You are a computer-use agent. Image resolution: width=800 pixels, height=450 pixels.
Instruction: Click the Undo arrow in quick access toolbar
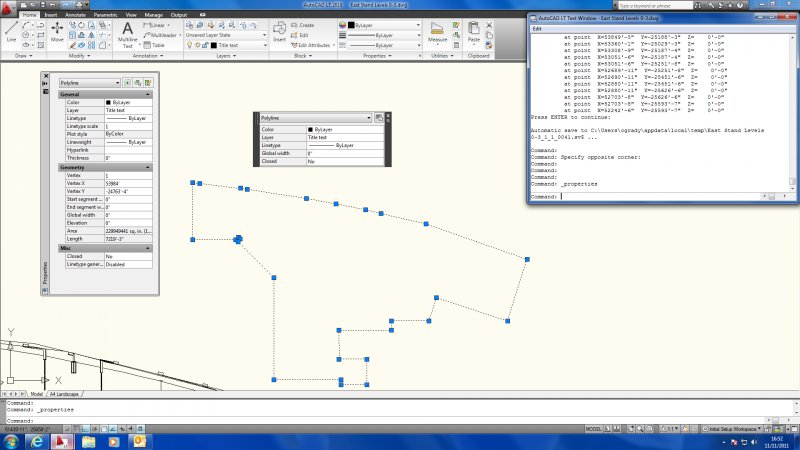pos(53,5)
